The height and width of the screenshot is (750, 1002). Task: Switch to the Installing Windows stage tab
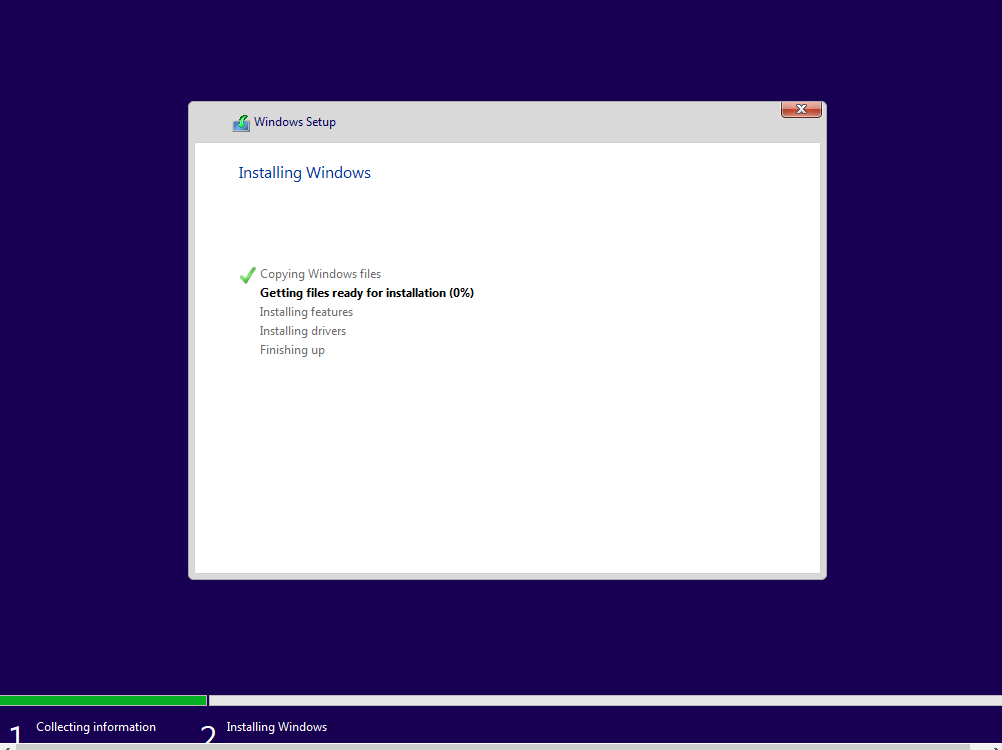point(276,727)
